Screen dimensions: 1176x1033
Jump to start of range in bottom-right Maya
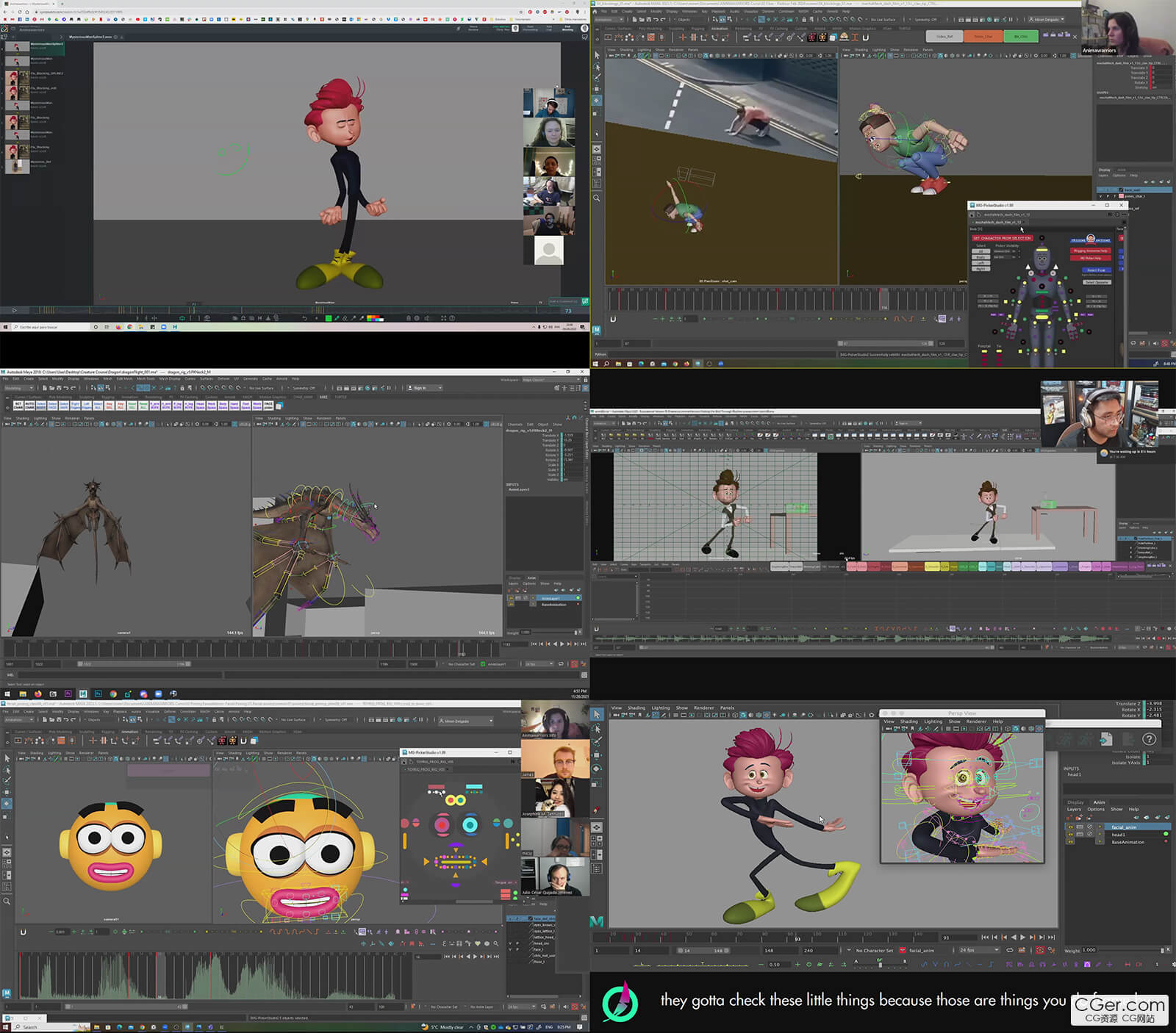tap(986, 937)
